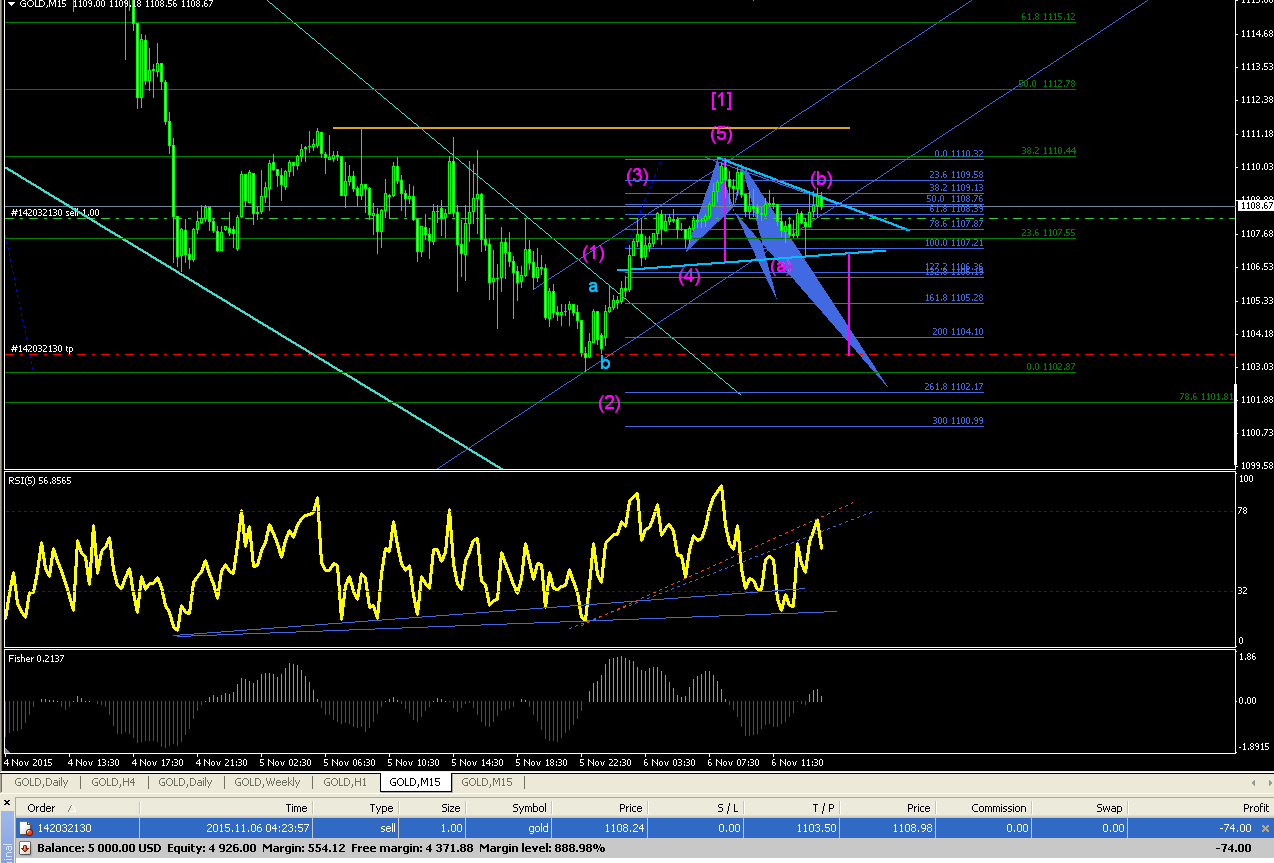
Task: Click the T/P value 1103.50
Action: pyautogui.click(x=816, y=828)
